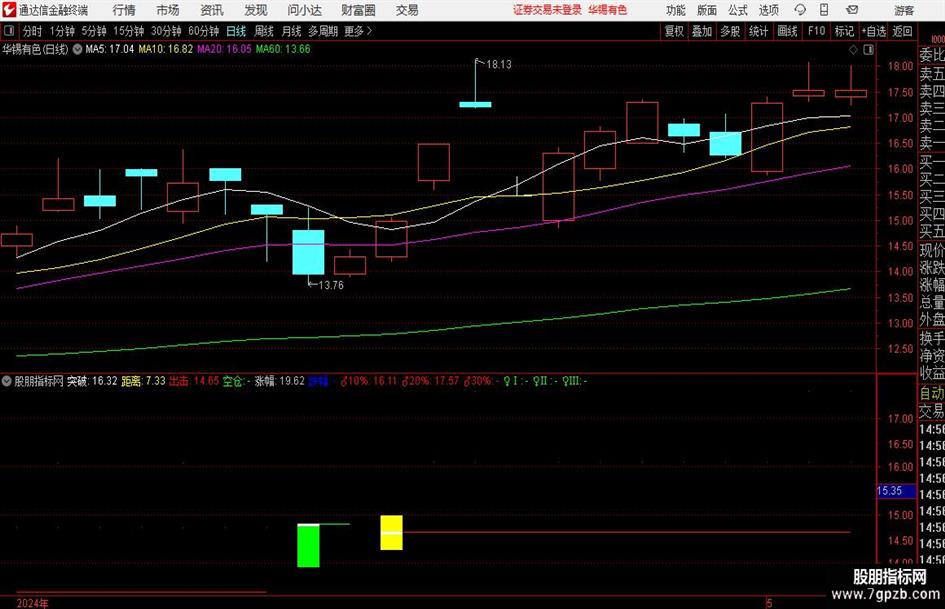Open the 市场 menu
The width and height of the screenshot is (945, 609).
(x=168, y=10)
